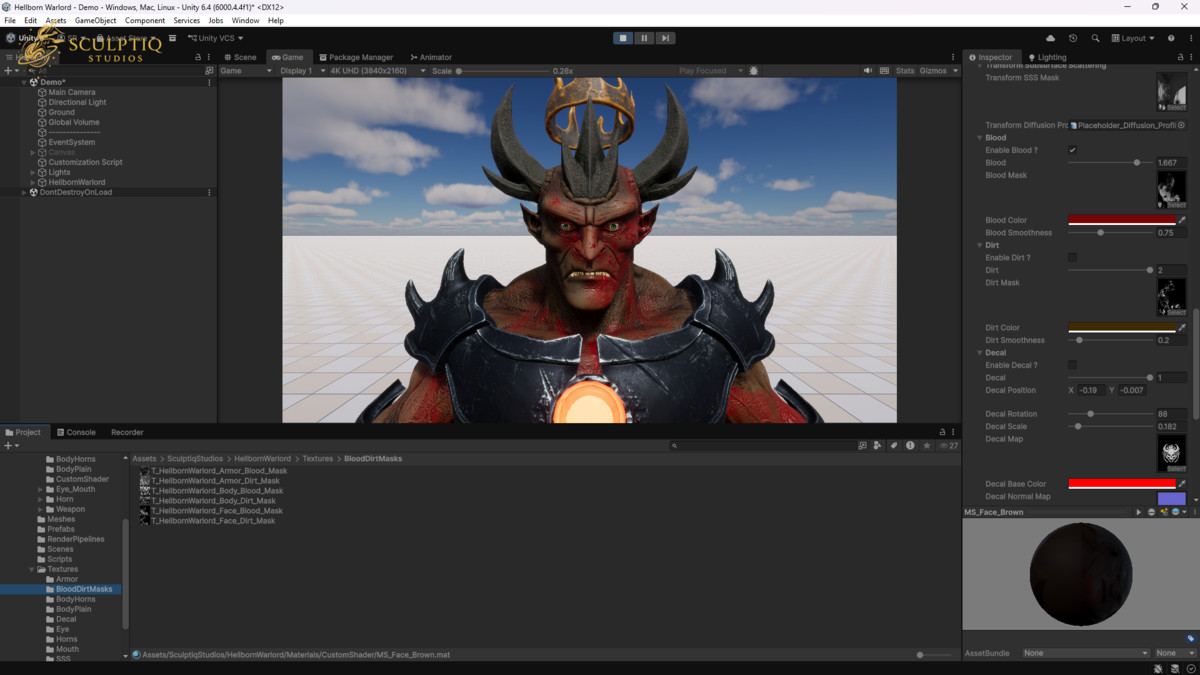The width and height of the screenshot is (1200, 675).
Task: Select Main Camera in the Hierarchy
Action: point(71,92)
